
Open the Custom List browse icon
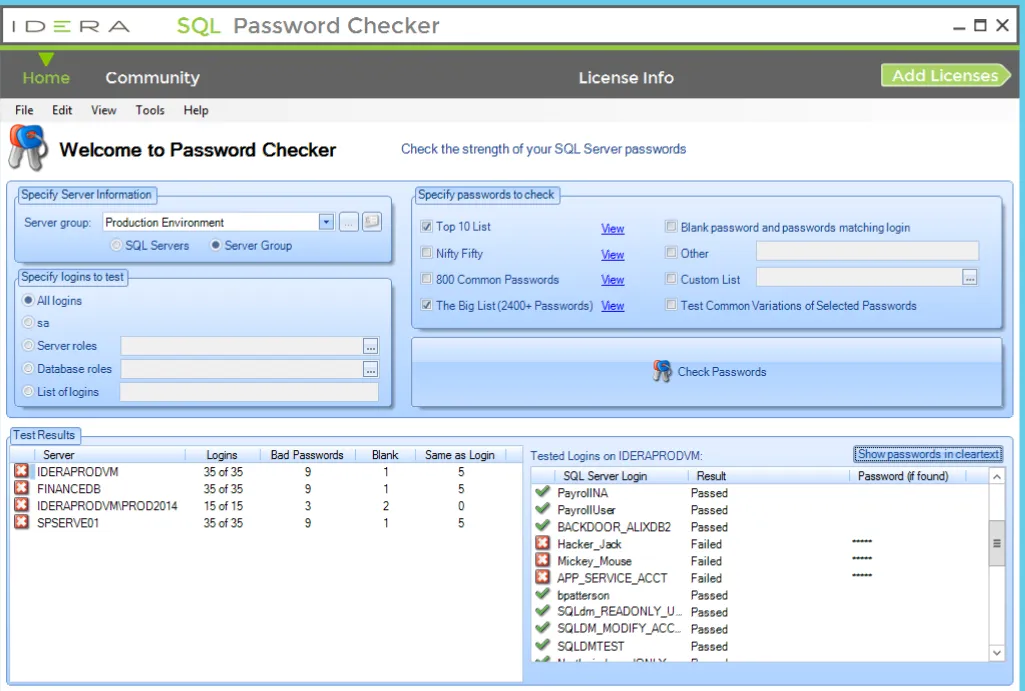[x=969, y=278]
